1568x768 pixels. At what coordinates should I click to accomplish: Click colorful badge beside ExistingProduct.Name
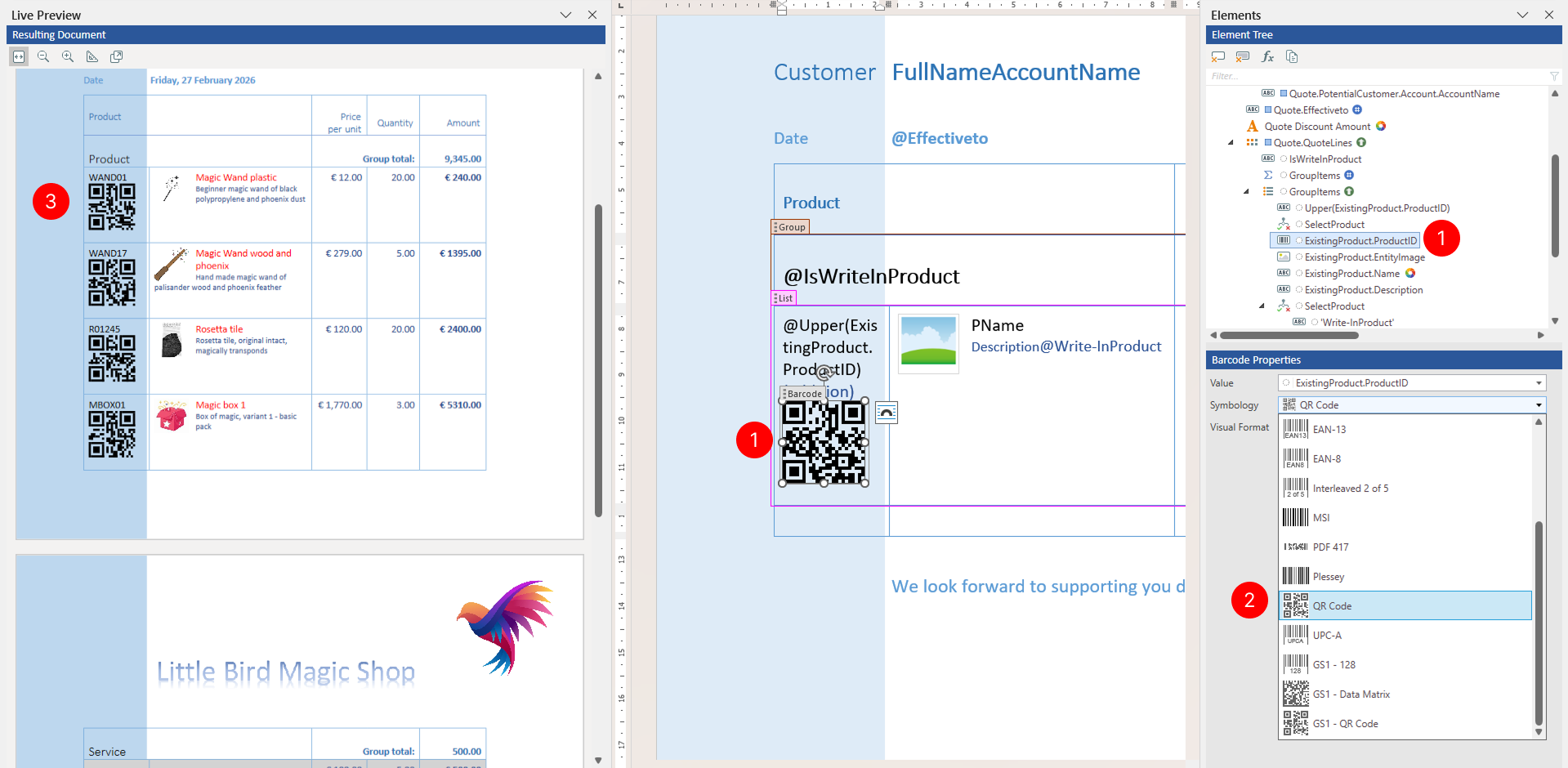pyautogui.click(x=1410, y=273)
